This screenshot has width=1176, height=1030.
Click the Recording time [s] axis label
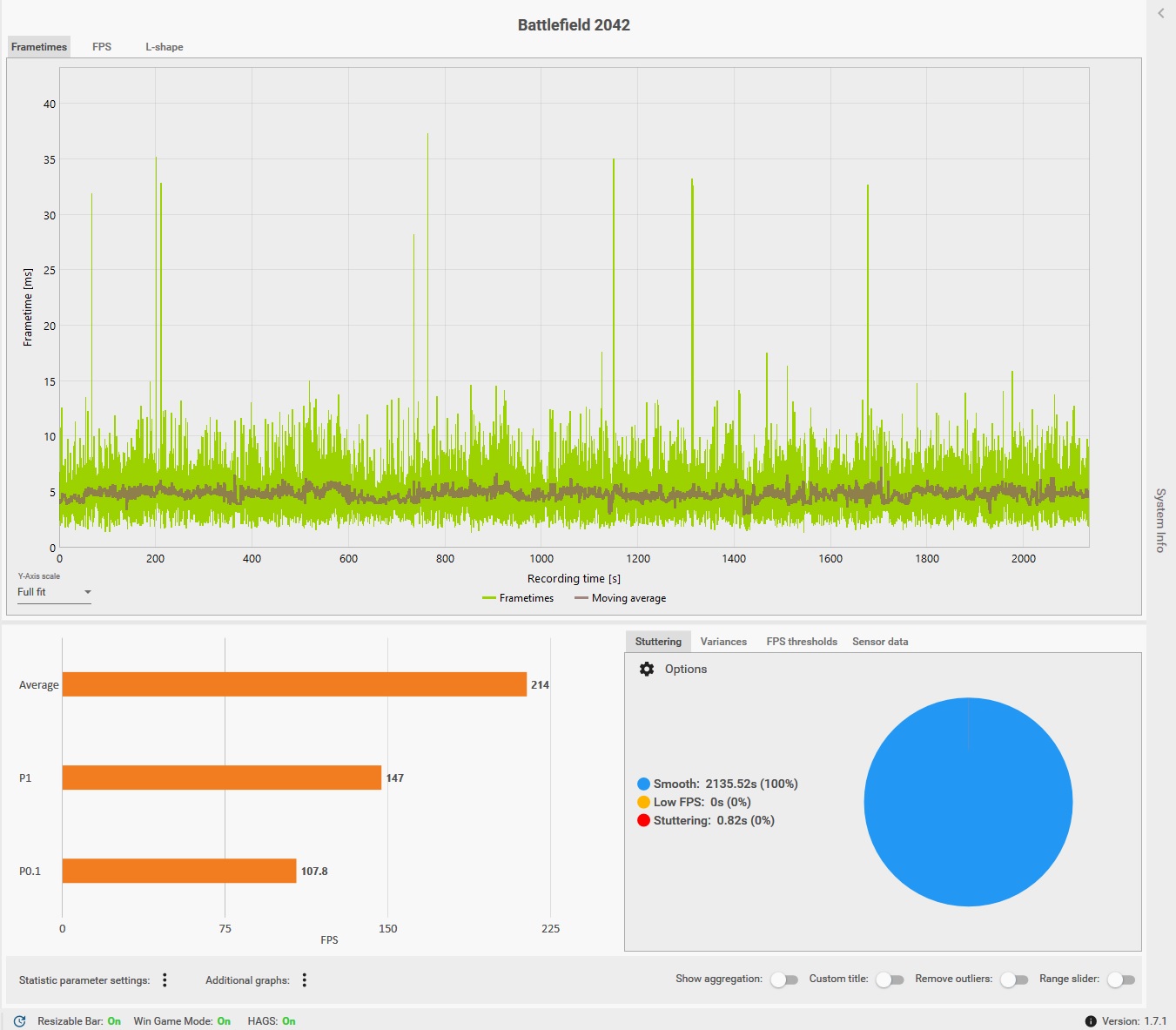pyautogui.click(x=574, y=579)
